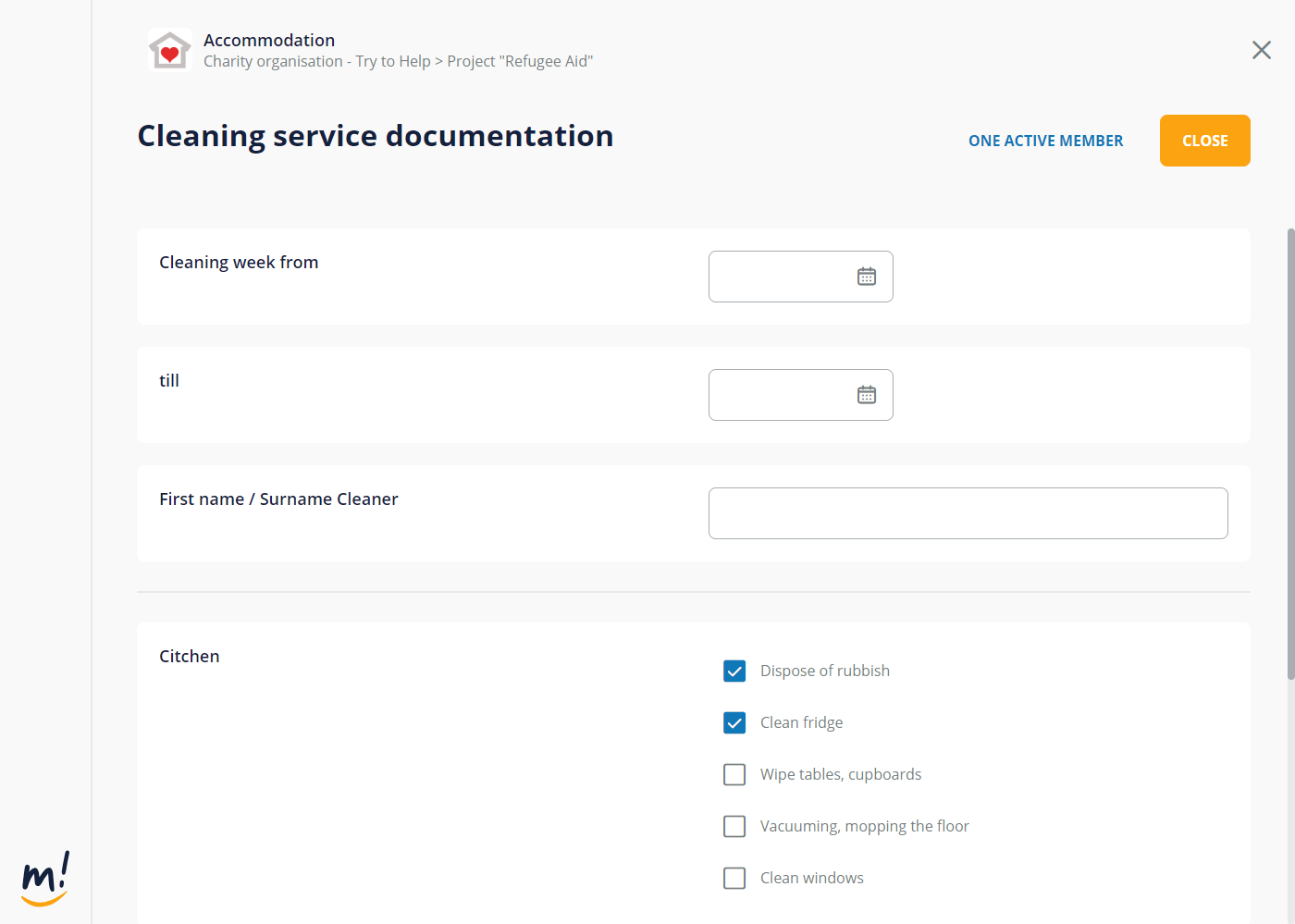Click the Accommodation house heart icon
Screen dimensions: 1295x924
click(170, 50)
